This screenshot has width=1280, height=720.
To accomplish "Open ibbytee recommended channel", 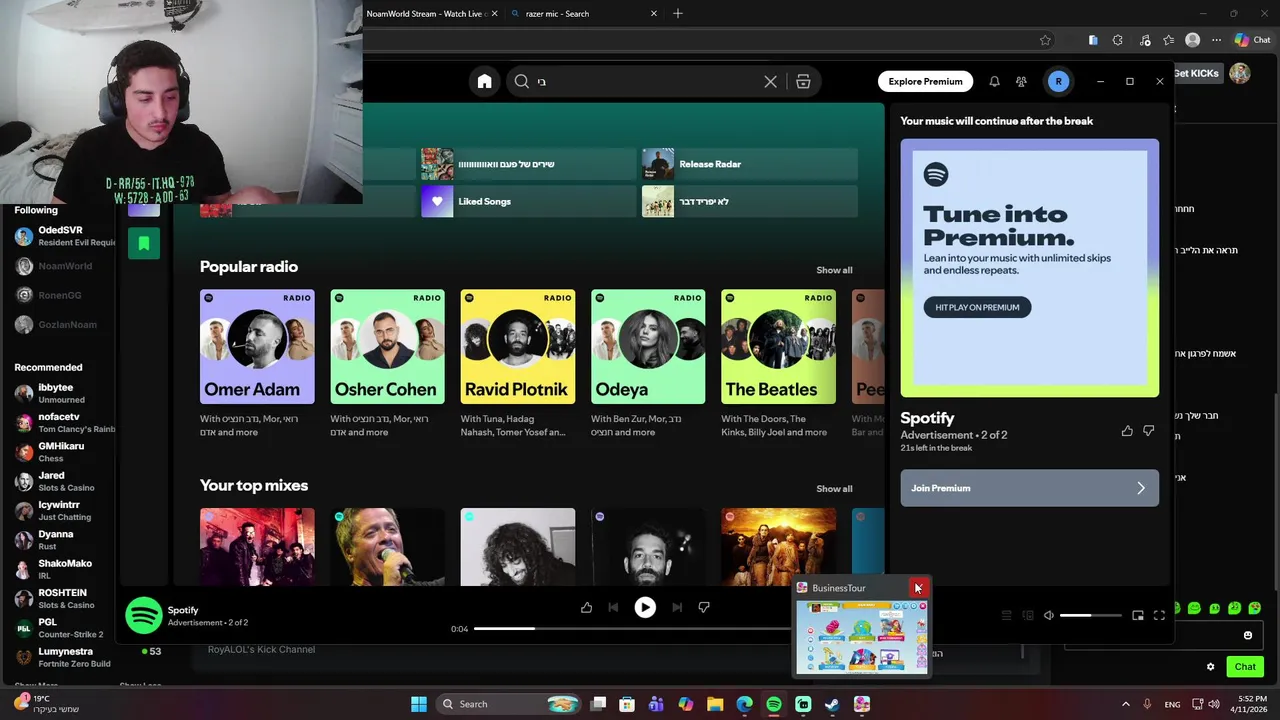I will coord(66,393).
